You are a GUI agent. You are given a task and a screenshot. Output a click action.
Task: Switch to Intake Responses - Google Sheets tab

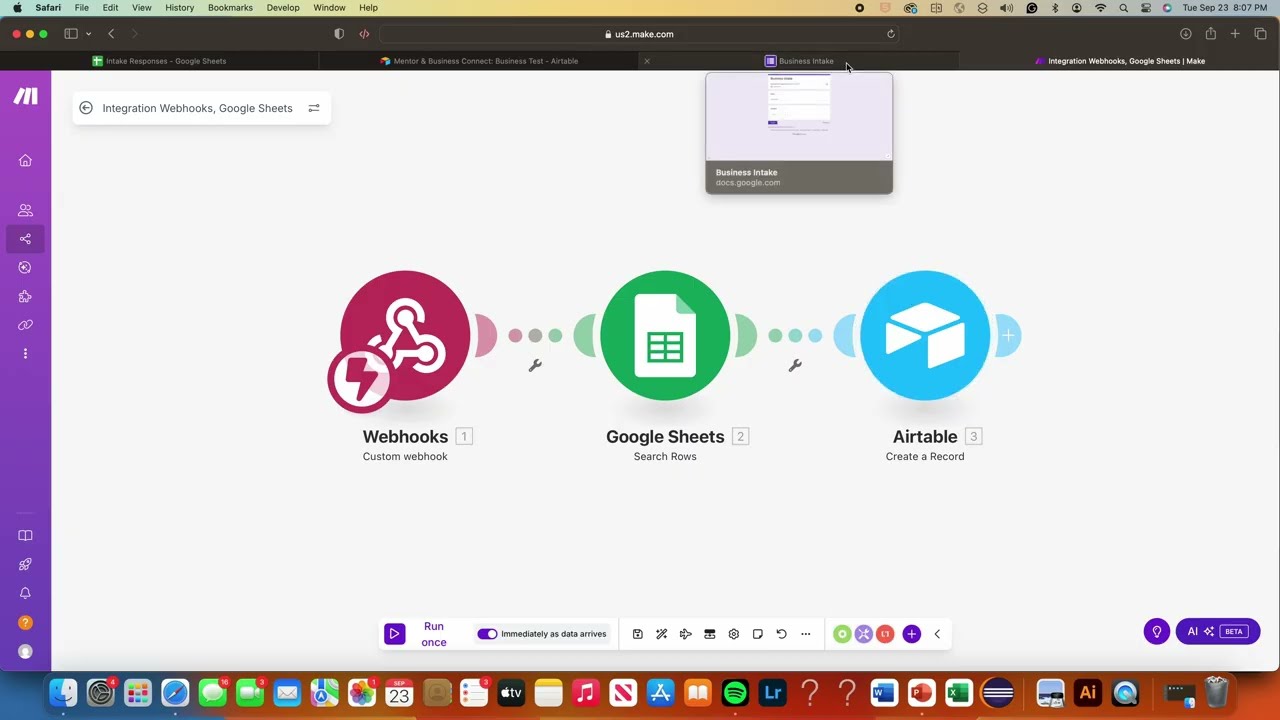(x=160, y=61)
